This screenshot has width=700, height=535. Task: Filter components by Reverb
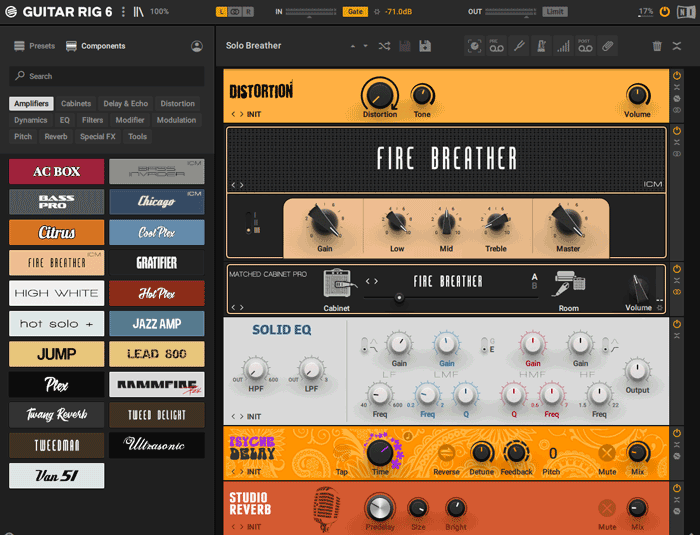(56, 137)
